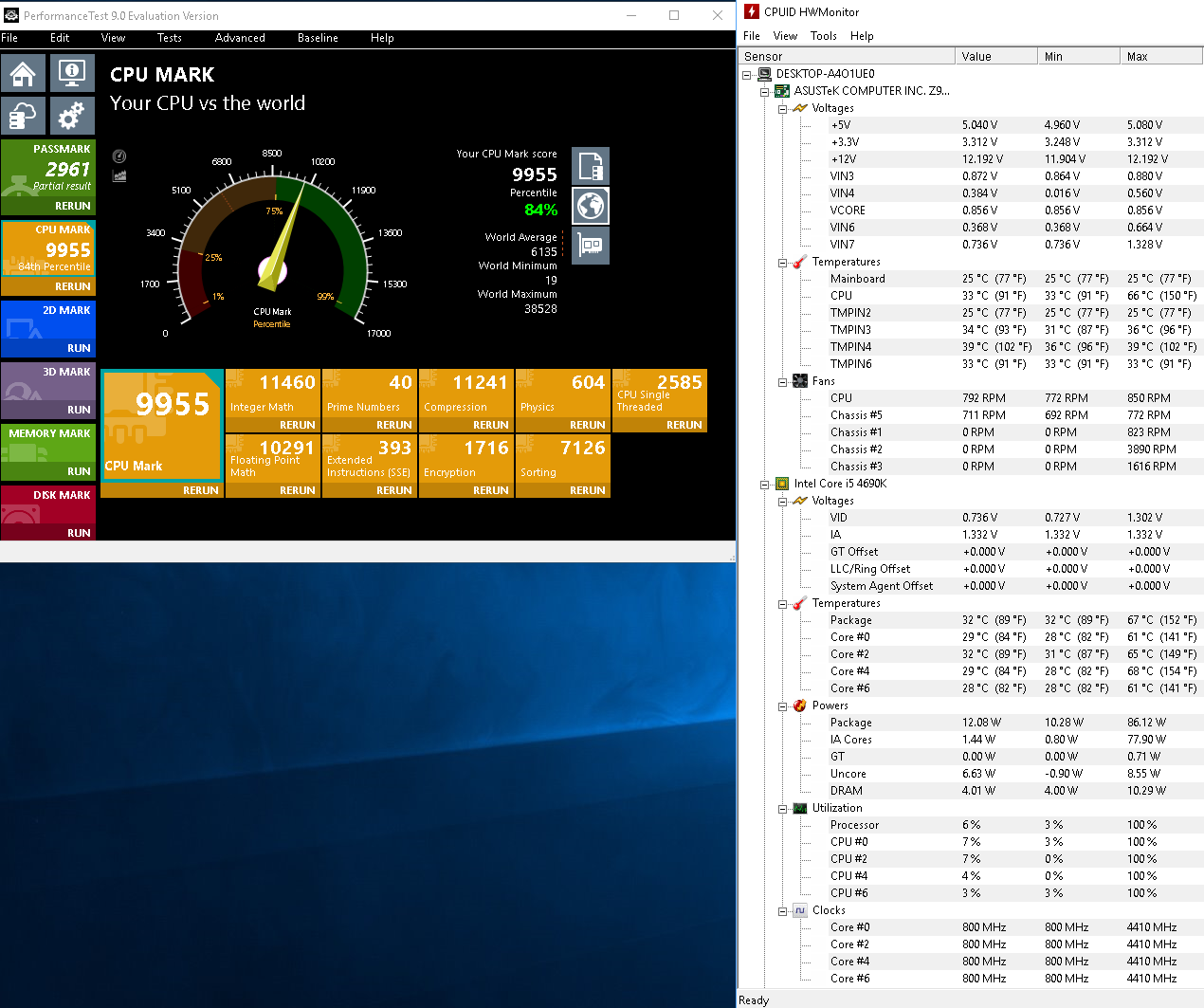This screenshot has height=1008, width=1204.
Task: Open the Help menu in HWMonitor
Action: [x=862, y=36]
